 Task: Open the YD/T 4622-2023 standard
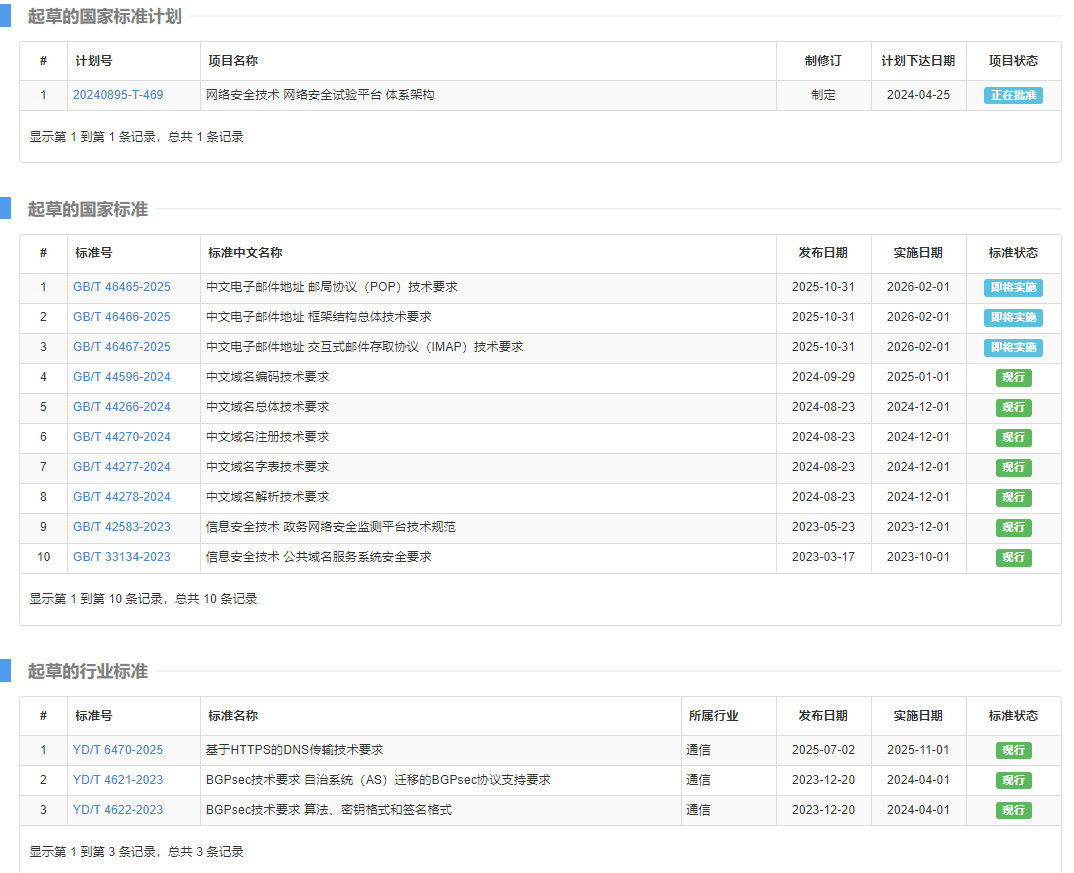coord(118,810)
